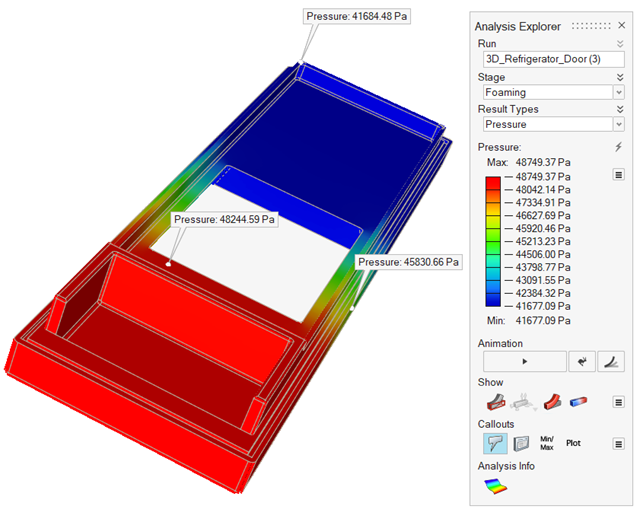Select the Pressure: 48244.59 Pa callout

(x=224, y=219)
